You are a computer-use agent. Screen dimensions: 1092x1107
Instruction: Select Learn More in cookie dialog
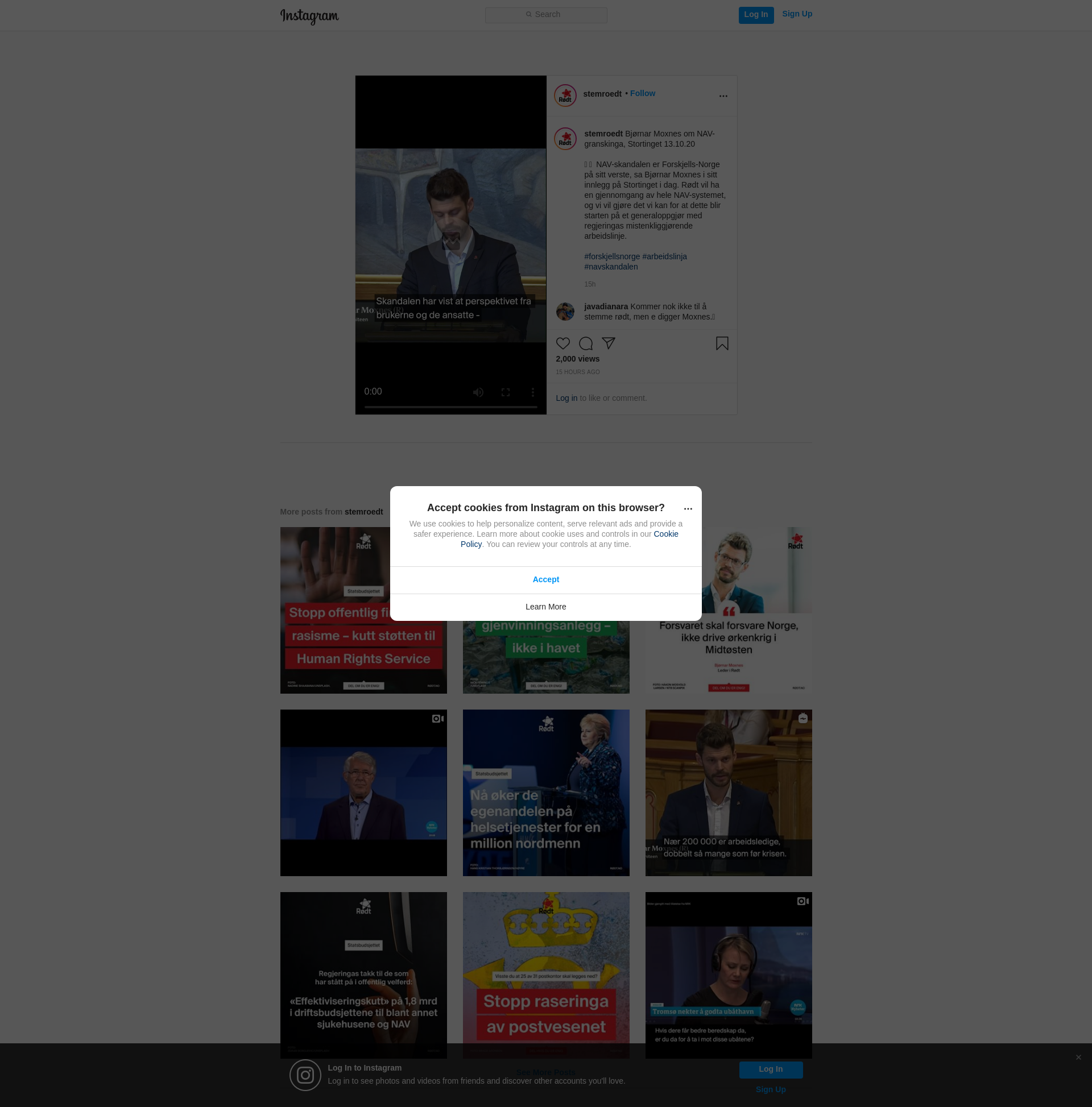[545, 607]
